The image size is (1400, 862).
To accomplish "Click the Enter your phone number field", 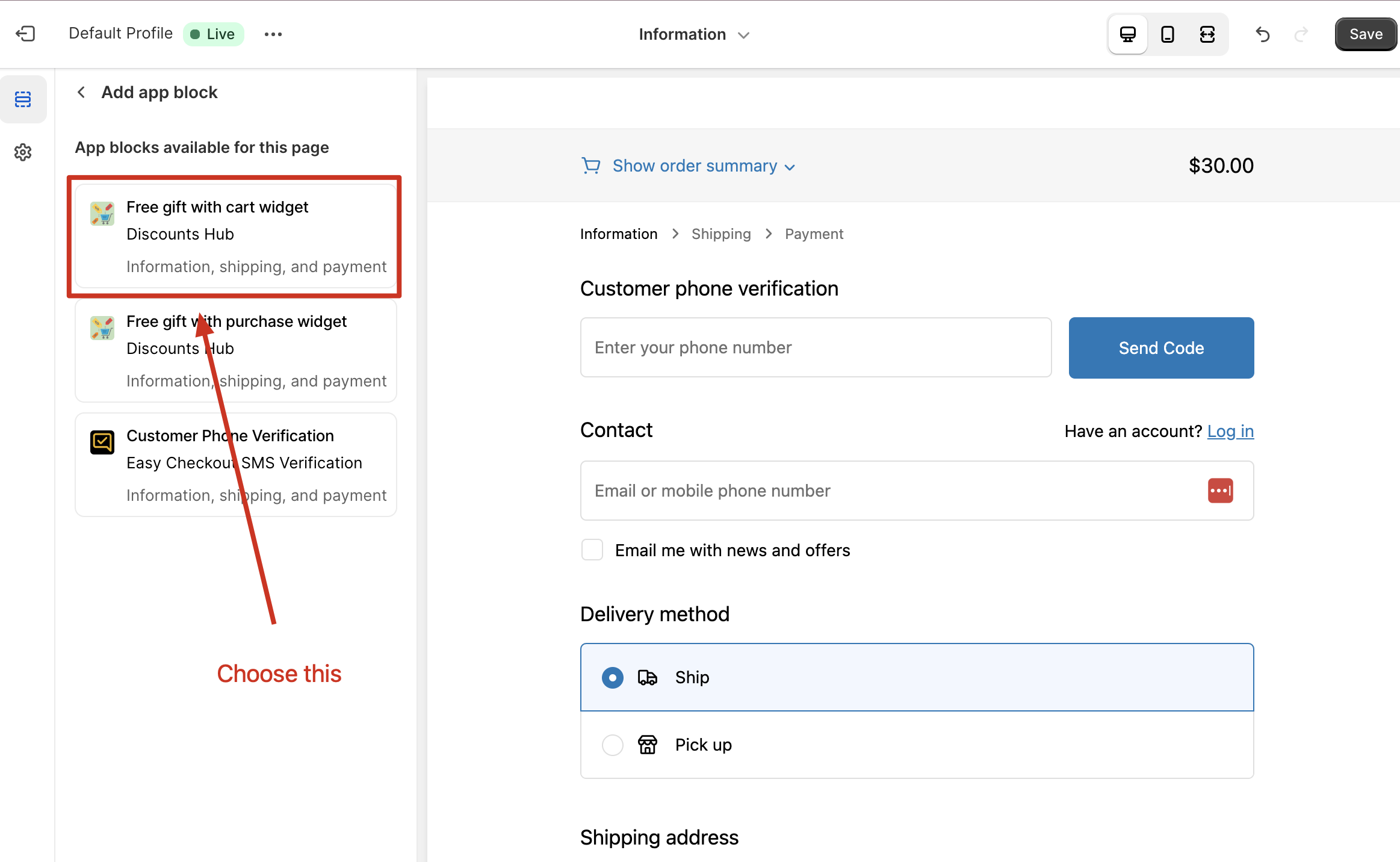I will tap(815, 347).
